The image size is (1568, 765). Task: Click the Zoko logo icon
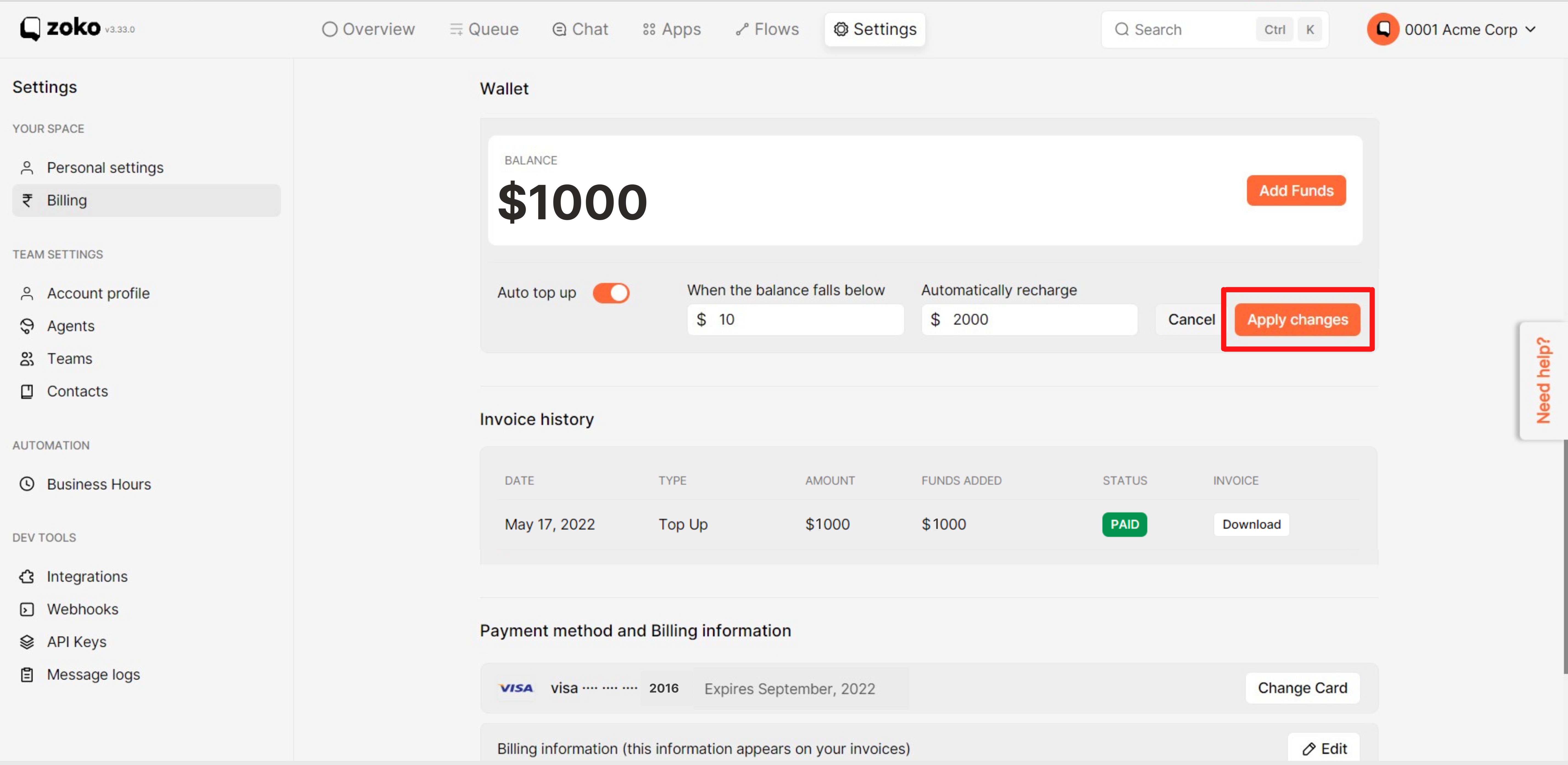[30, 29]
